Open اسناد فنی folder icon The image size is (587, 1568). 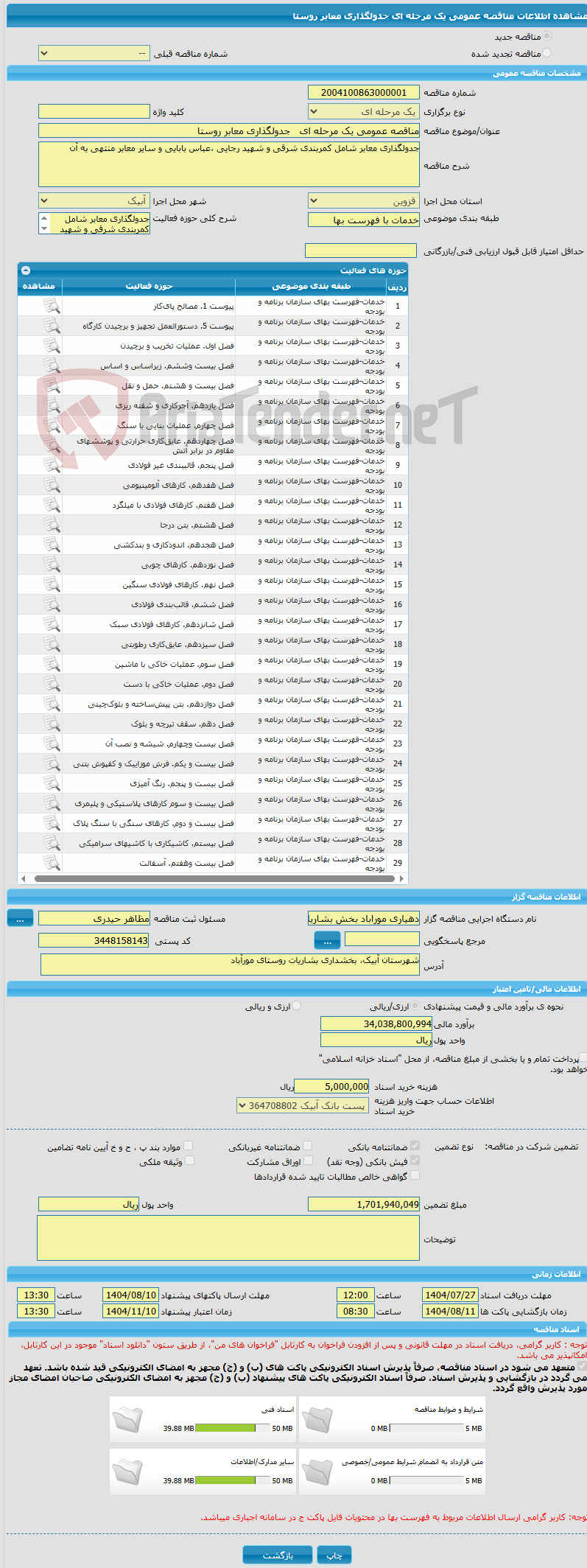pyautogui.click(x=127, y=1419)
